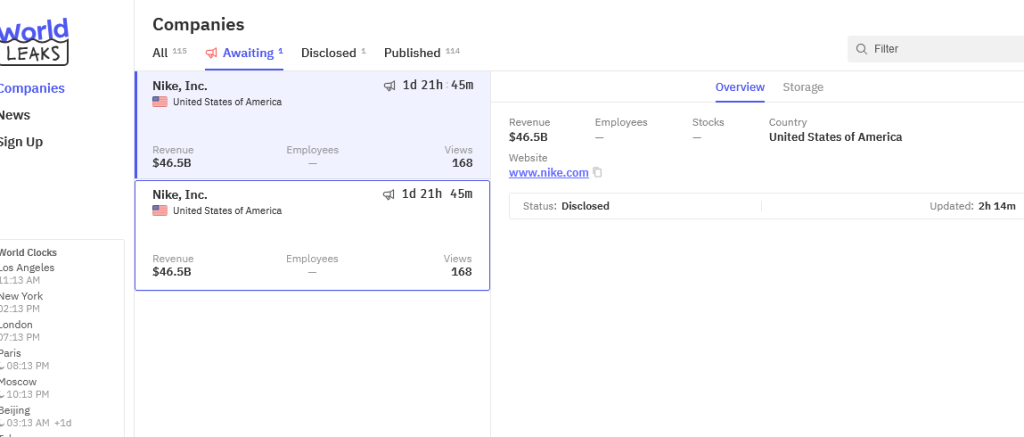Type in the Filter search field
The height and width of the screenshot is (437, 1024).
coord(940,49)
